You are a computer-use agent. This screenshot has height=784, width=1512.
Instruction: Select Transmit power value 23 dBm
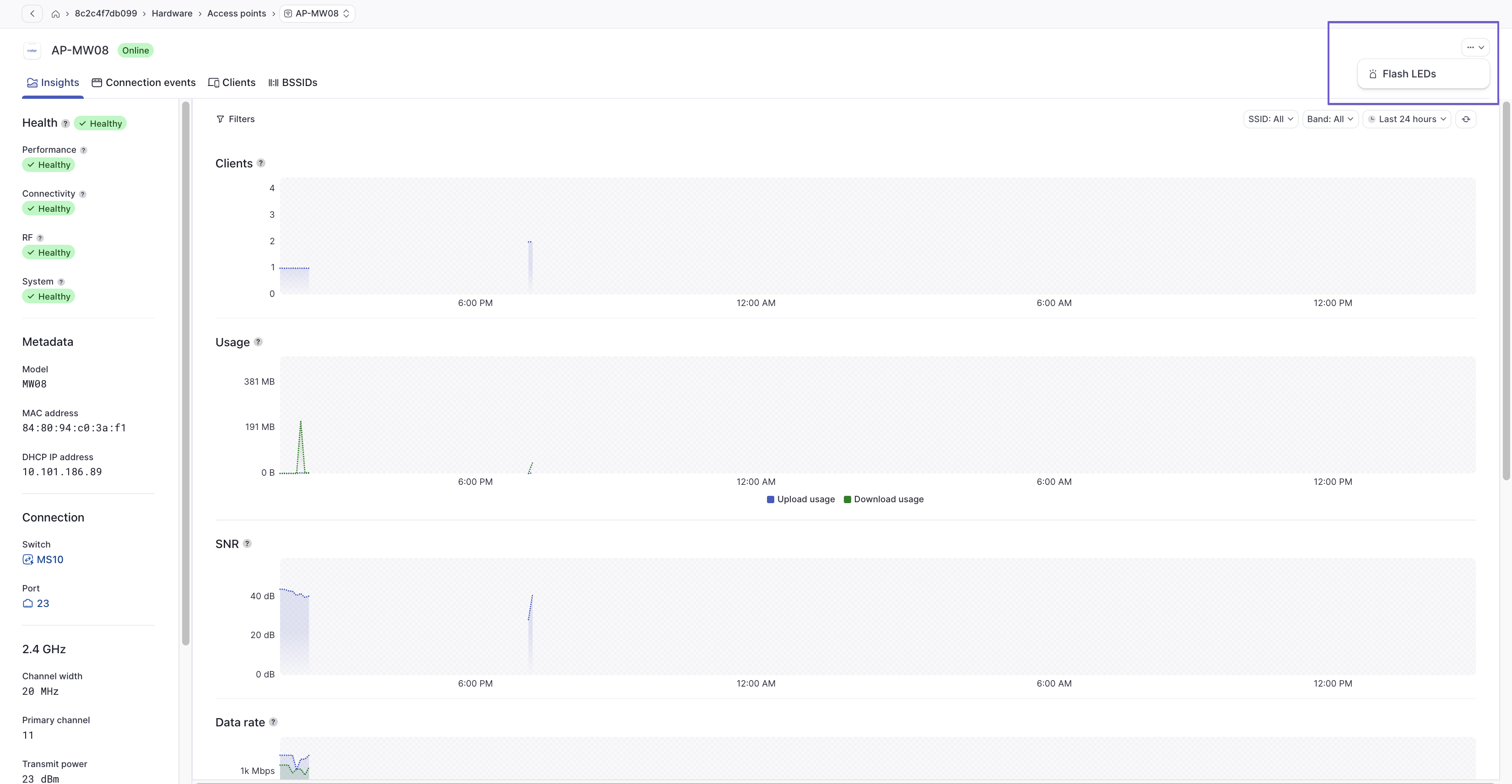[x=40, y=779]
